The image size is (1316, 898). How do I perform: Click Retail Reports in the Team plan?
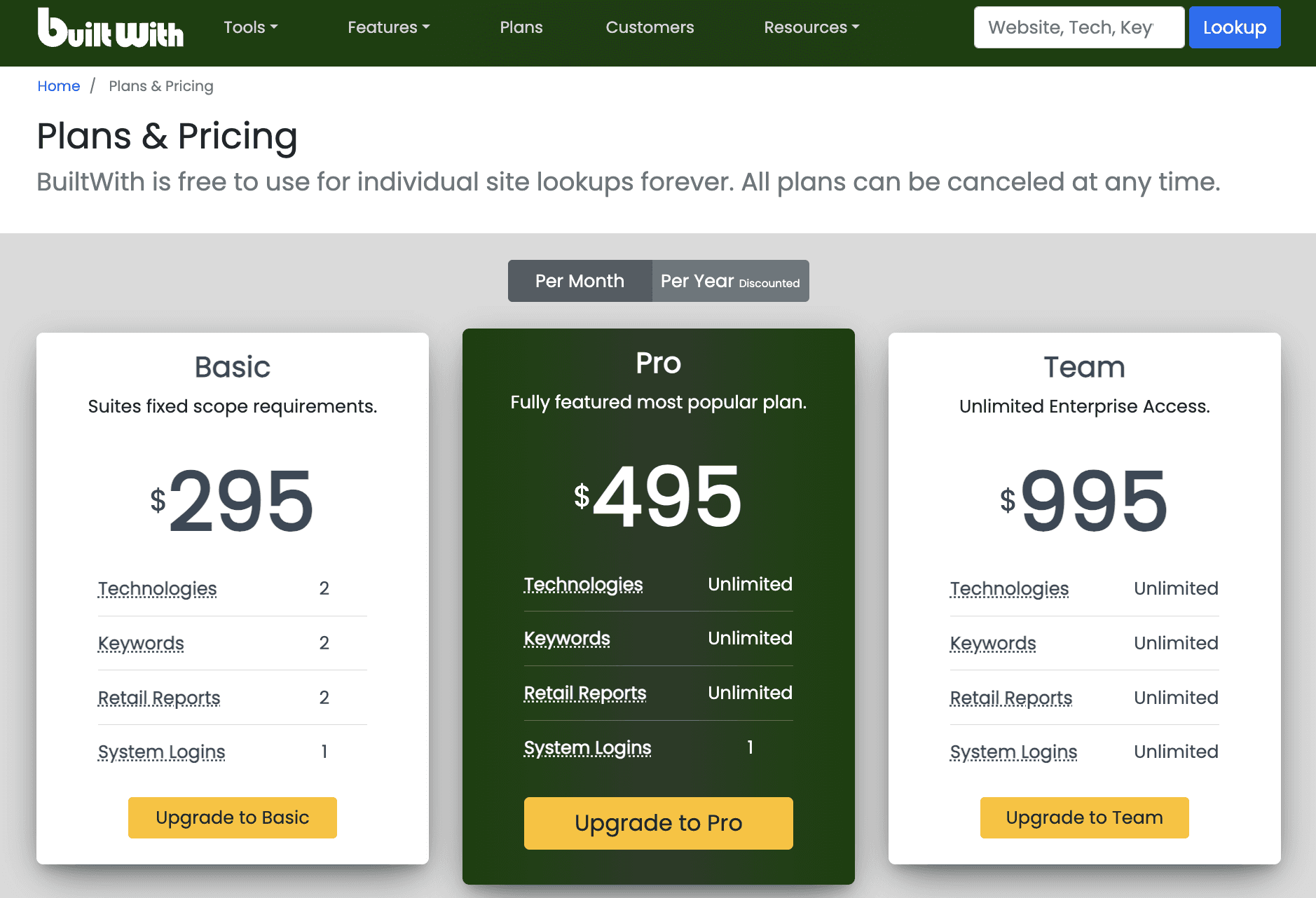[1011, 698]
